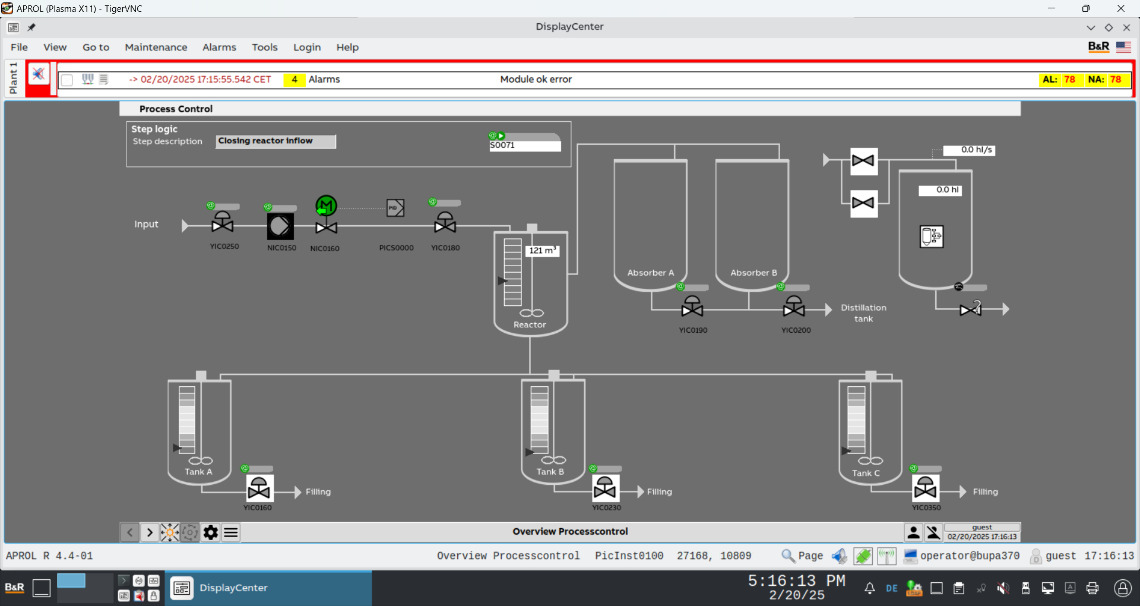The width and height of the screenshot is (1140, 606).
Task: Click the NA: 78 counter
Action: 1107,79
